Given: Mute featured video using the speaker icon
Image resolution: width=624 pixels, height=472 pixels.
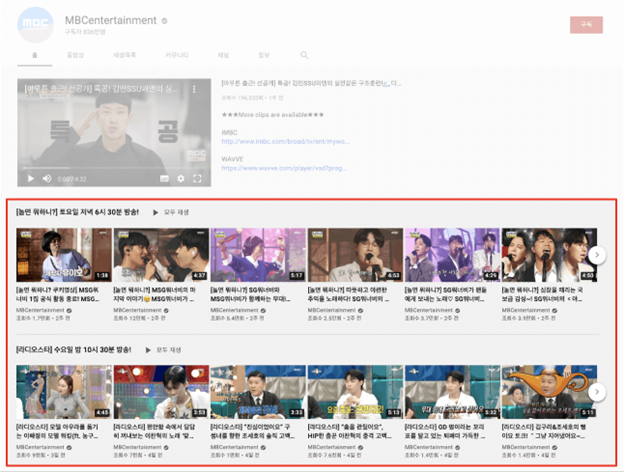Looking at the screenshot, I should coord(47,178).
